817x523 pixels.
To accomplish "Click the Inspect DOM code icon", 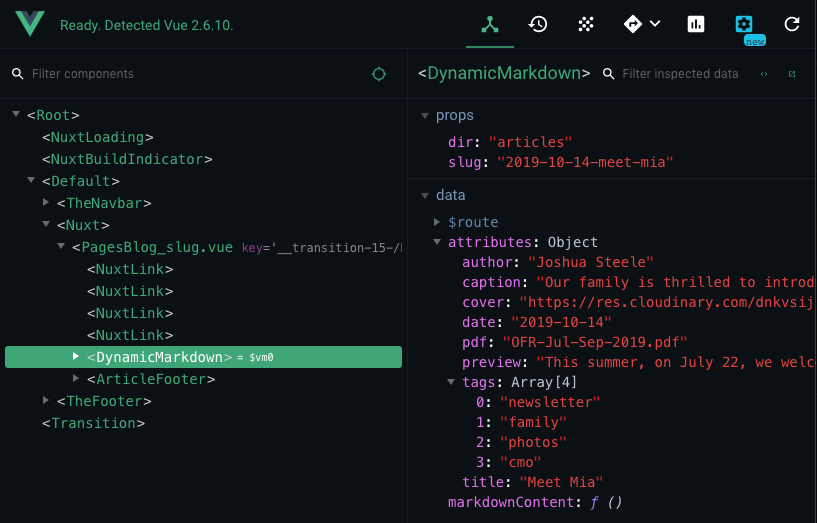I will 764,74.
